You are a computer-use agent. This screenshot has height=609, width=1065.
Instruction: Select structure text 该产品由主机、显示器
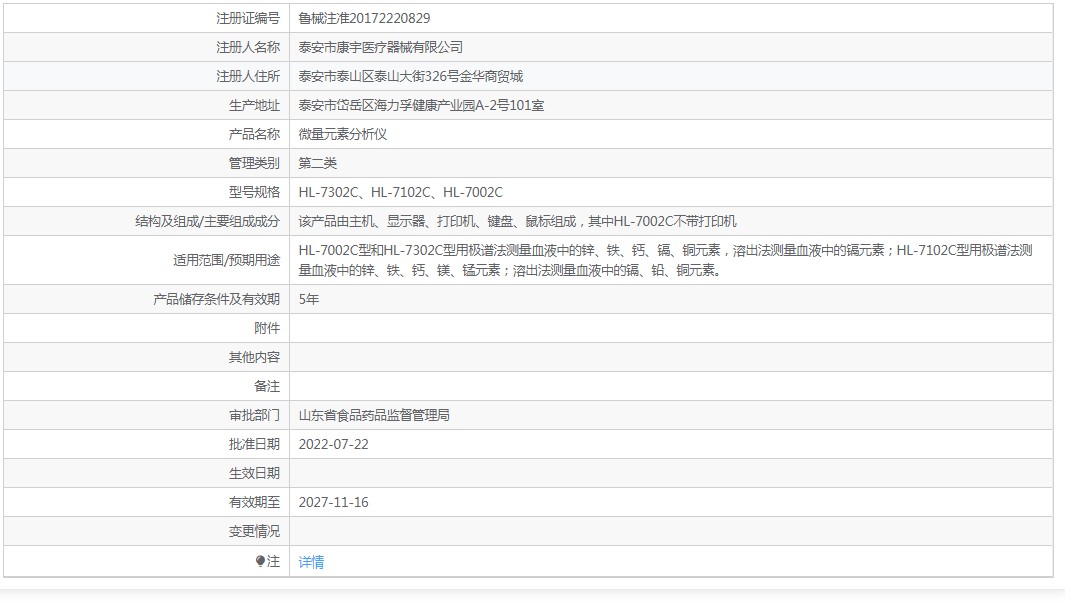pyautogui.click(x=361, y=221)
